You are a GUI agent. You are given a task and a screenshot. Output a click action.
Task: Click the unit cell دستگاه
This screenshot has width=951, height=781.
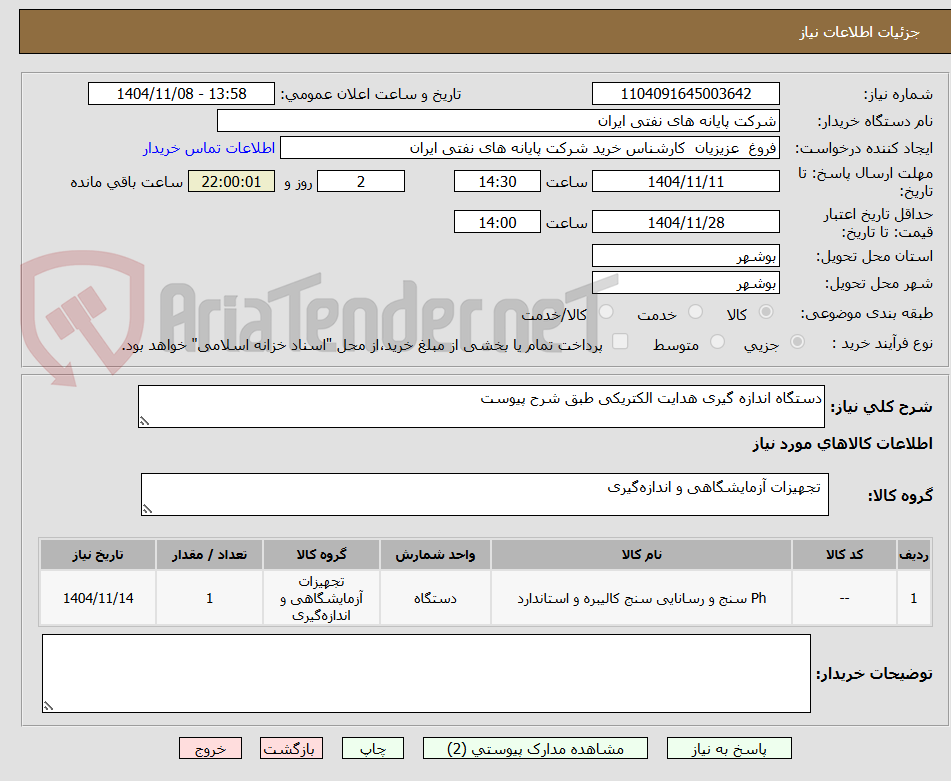435,598
